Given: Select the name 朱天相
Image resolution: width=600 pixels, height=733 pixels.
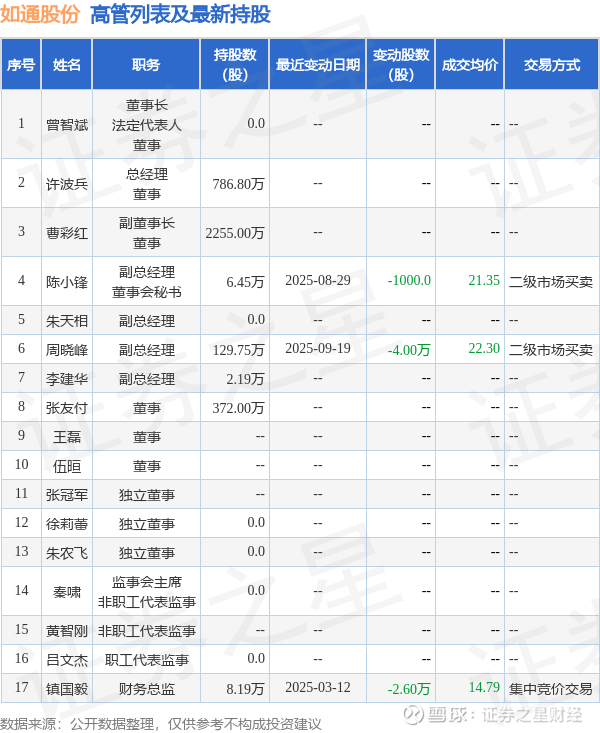Looking at the screenshot, I should [67, 321].
